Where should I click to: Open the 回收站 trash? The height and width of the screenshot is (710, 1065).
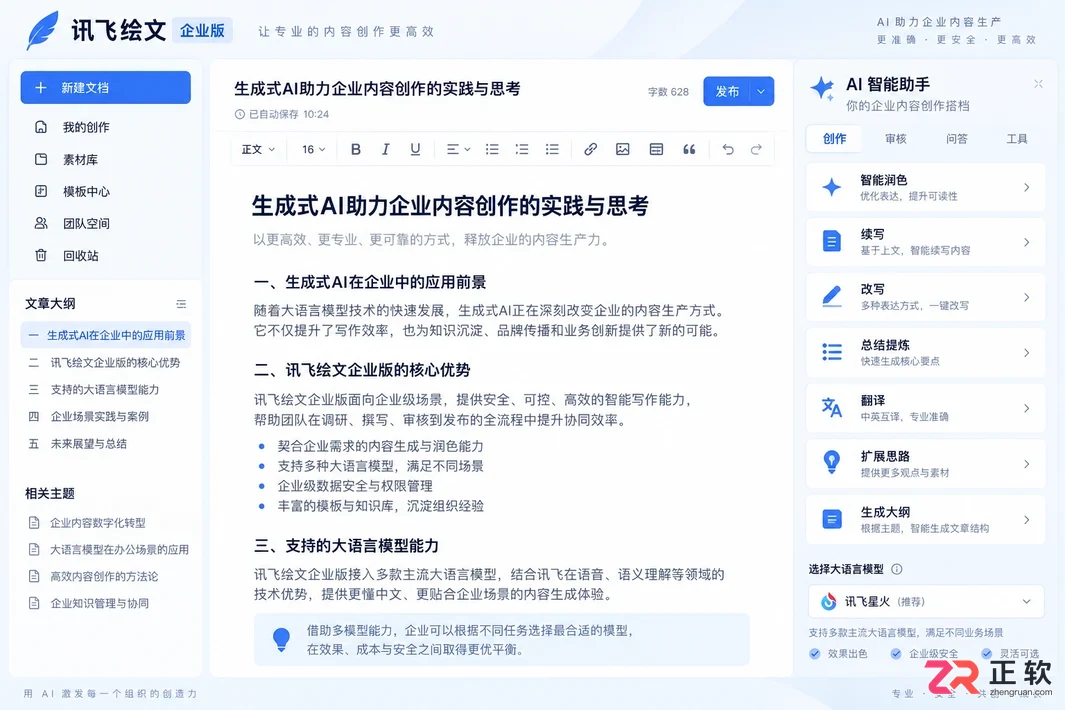pyautogui.click(x=80, y=255)
